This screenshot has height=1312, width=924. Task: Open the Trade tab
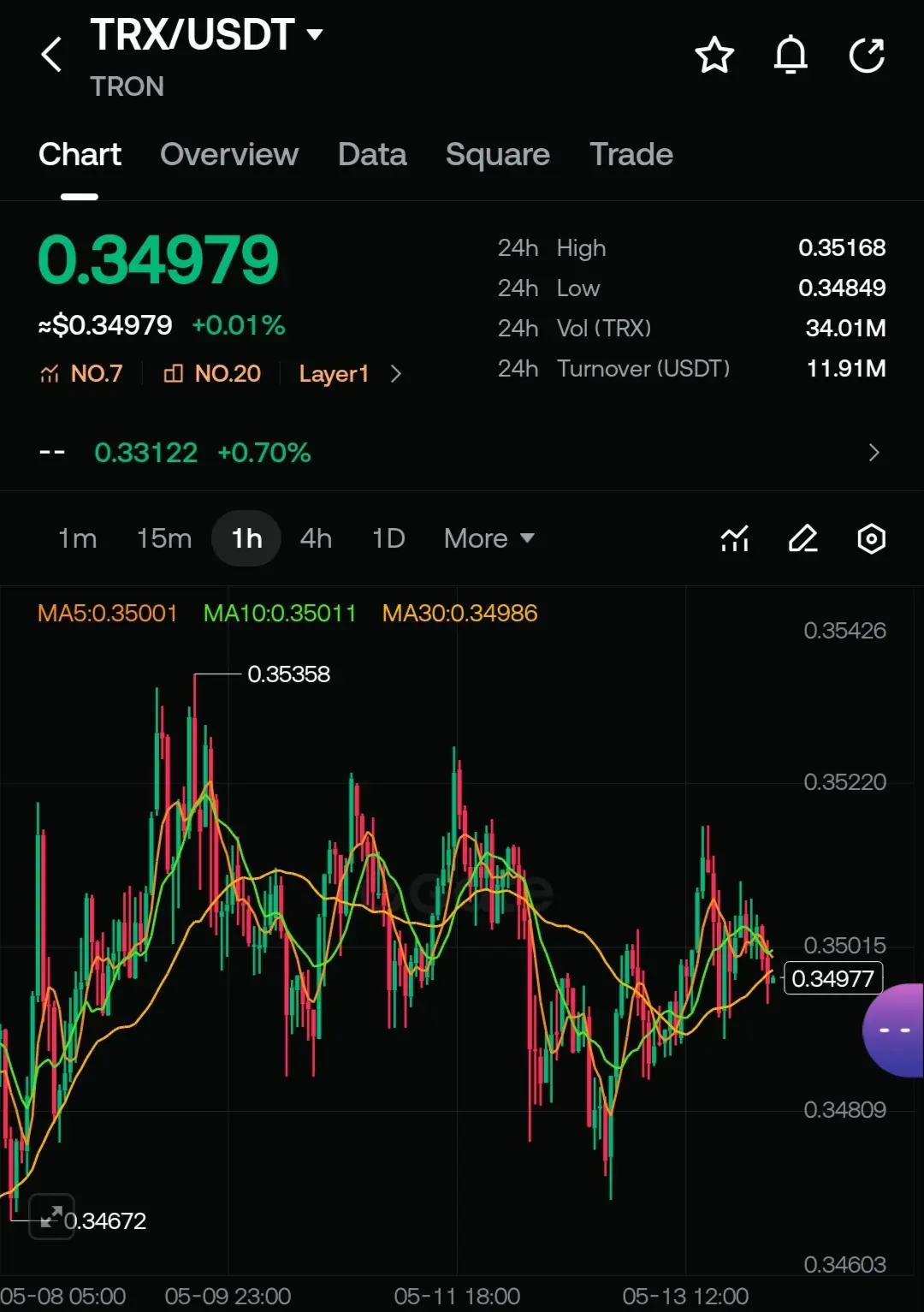(631, 154)
